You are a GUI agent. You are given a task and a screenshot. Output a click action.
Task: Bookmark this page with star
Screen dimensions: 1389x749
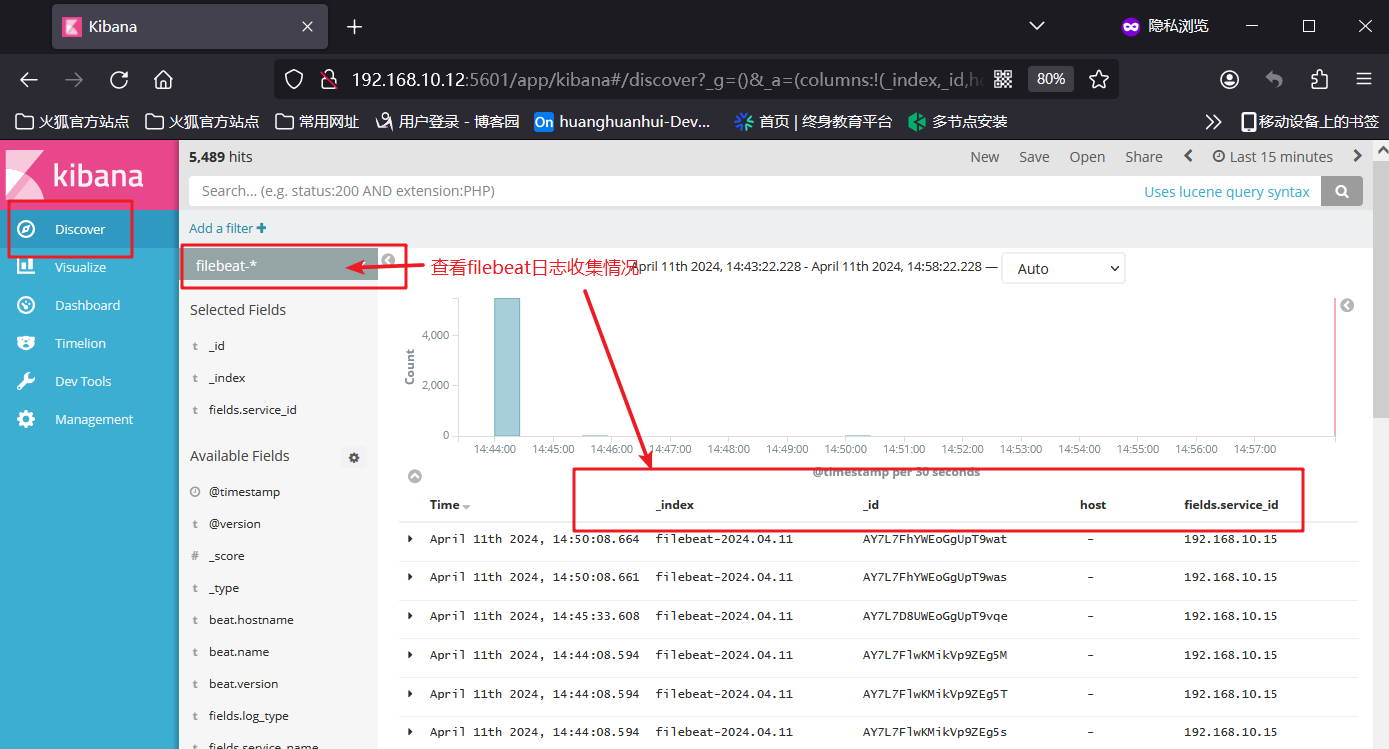[1099, 79]
